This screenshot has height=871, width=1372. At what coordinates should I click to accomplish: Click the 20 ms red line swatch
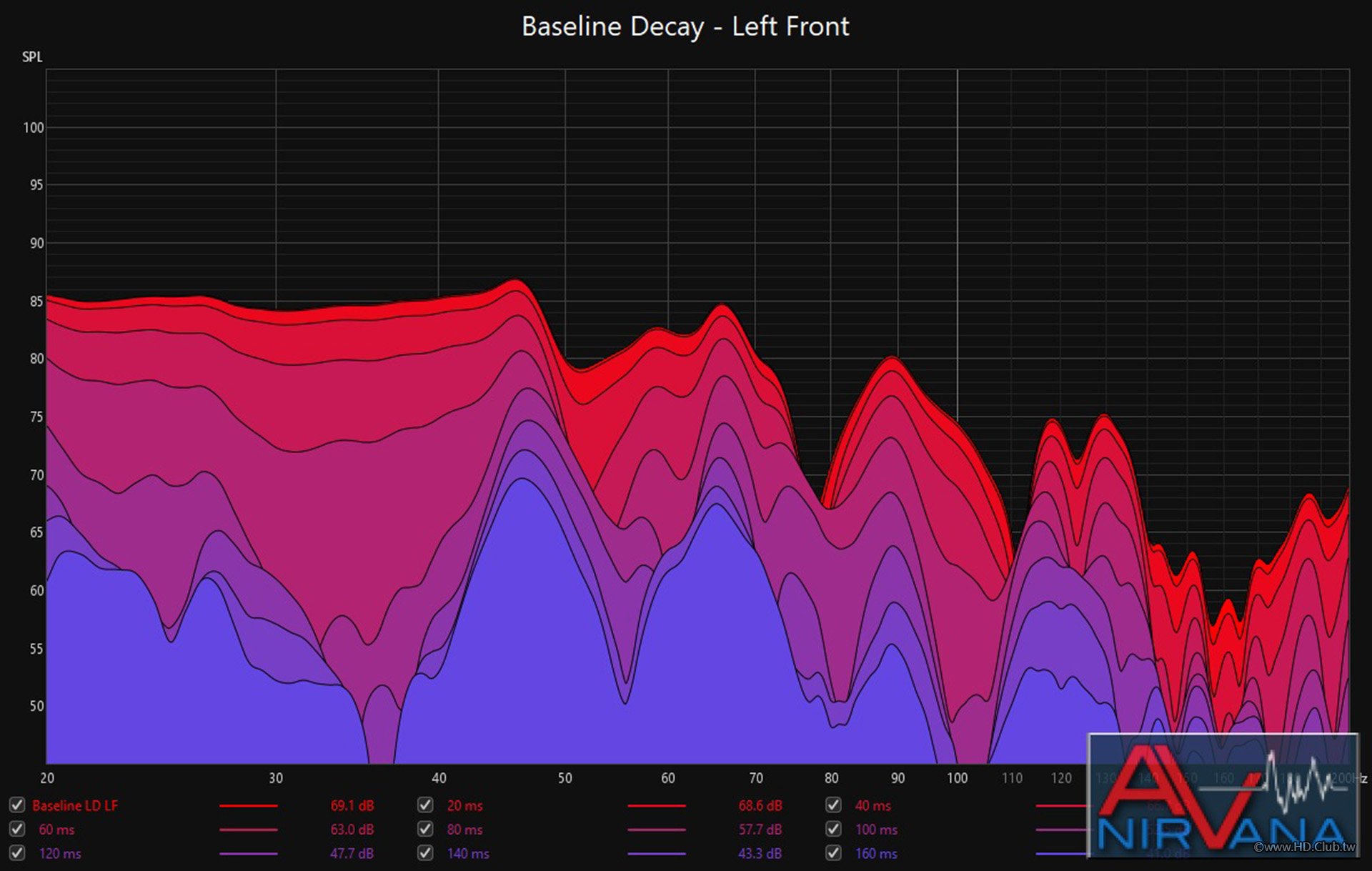pos(657,806)
